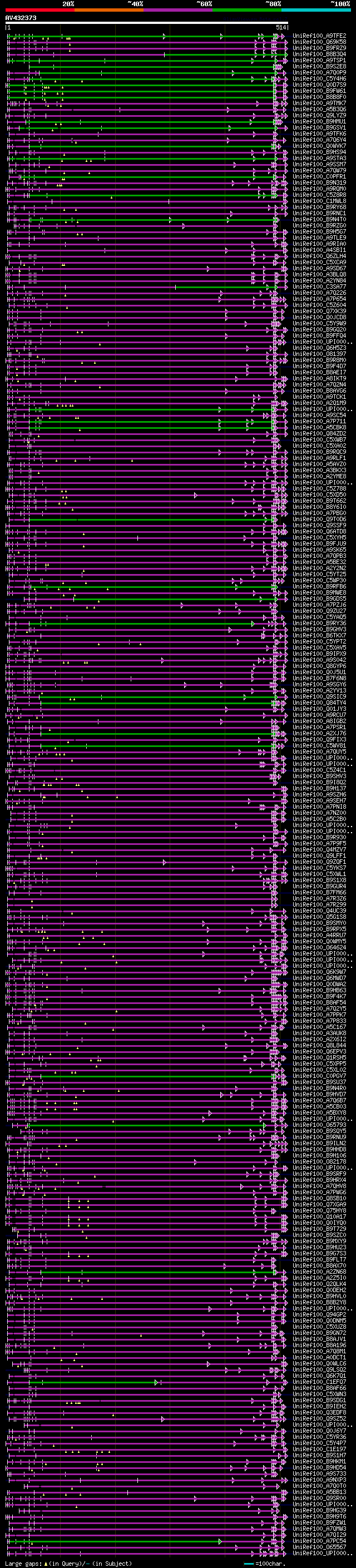The width and height of the screenshot is (356, 1568).
Task: Select label UniRef100_Q9SIC9
Action: coord(319,696)
